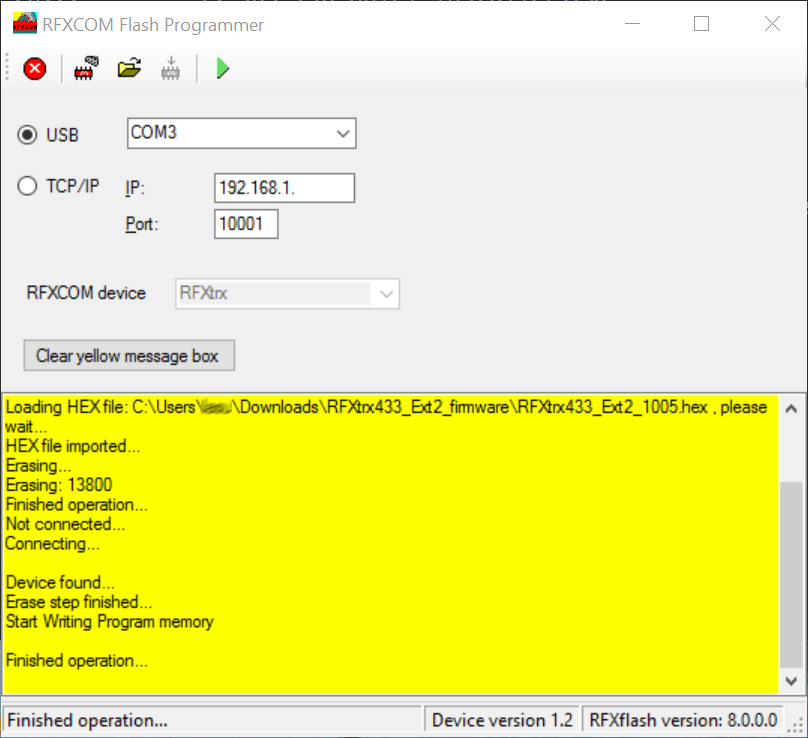Select the TCP/IP radio button
The height and width of the screenshot is (738, 808).
[27, 186]
